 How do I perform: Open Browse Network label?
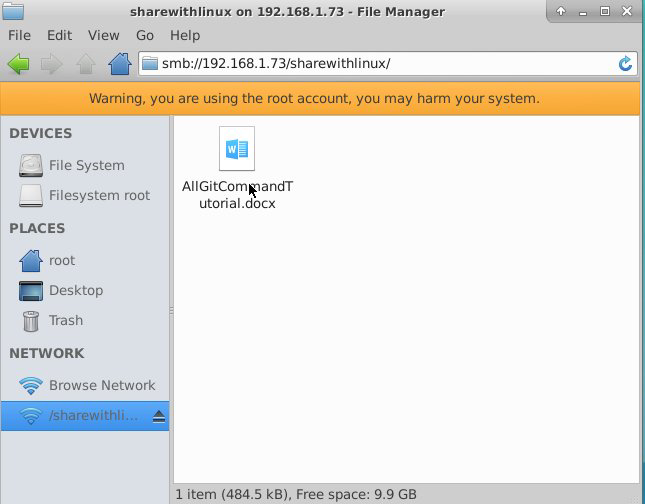point(102,386)
